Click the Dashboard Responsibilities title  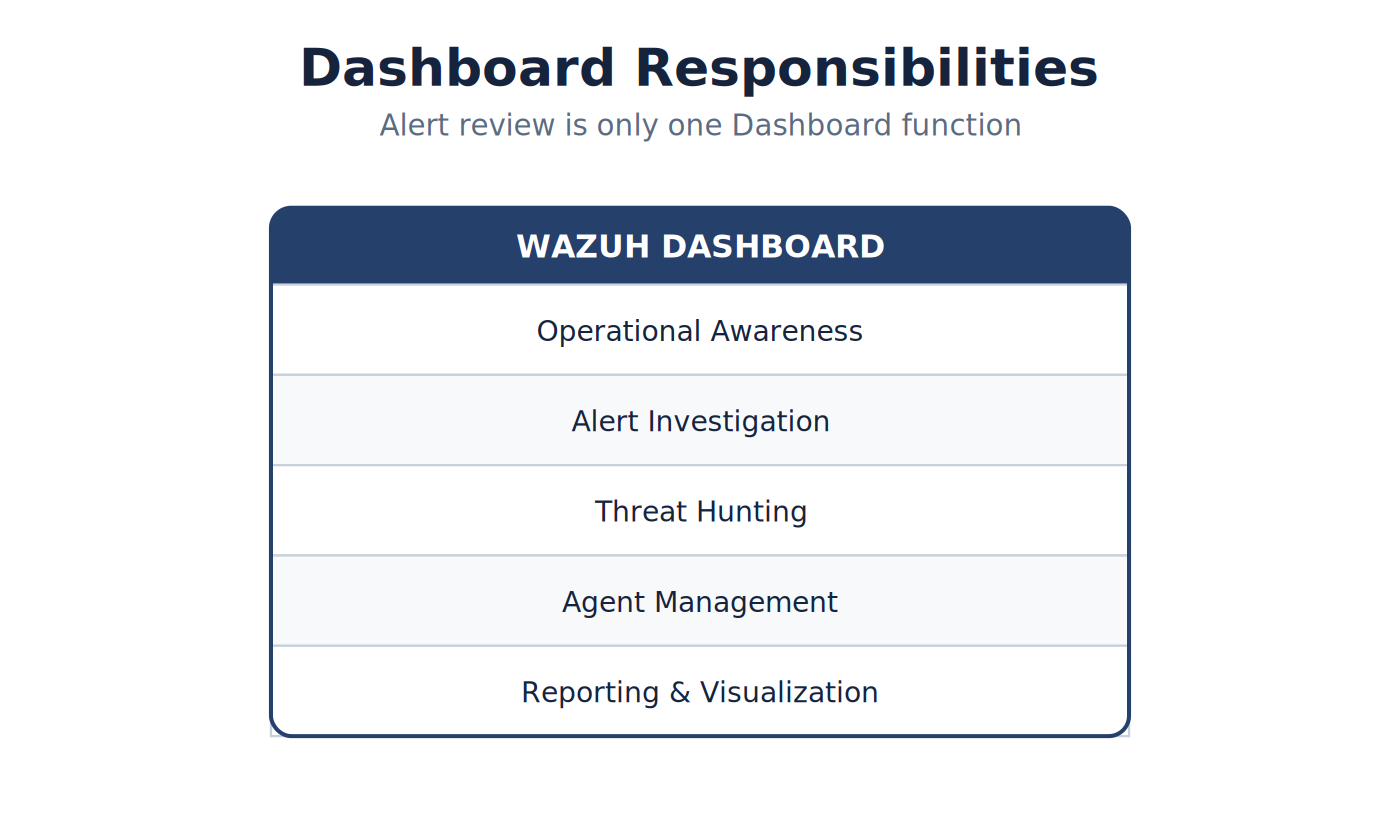(x=699, y=69)
